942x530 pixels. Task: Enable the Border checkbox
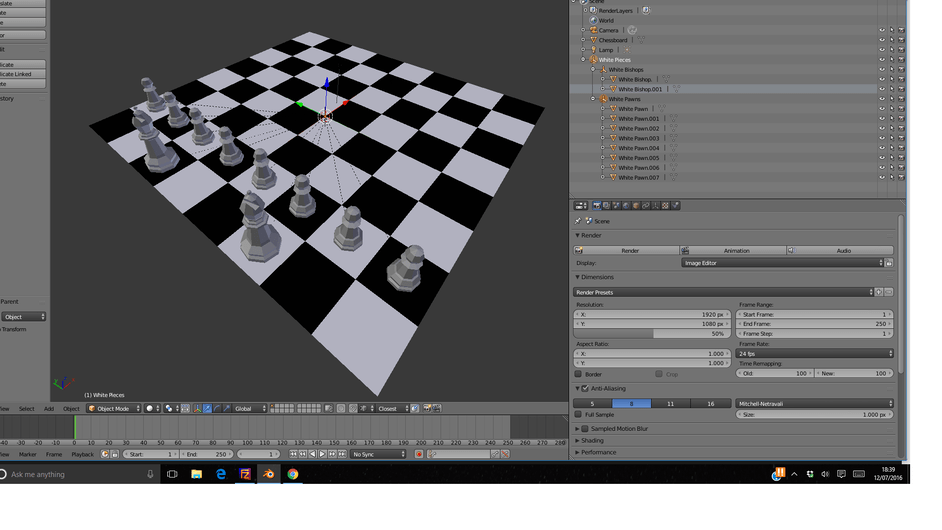pyautogui.click(x=579, y=374)
